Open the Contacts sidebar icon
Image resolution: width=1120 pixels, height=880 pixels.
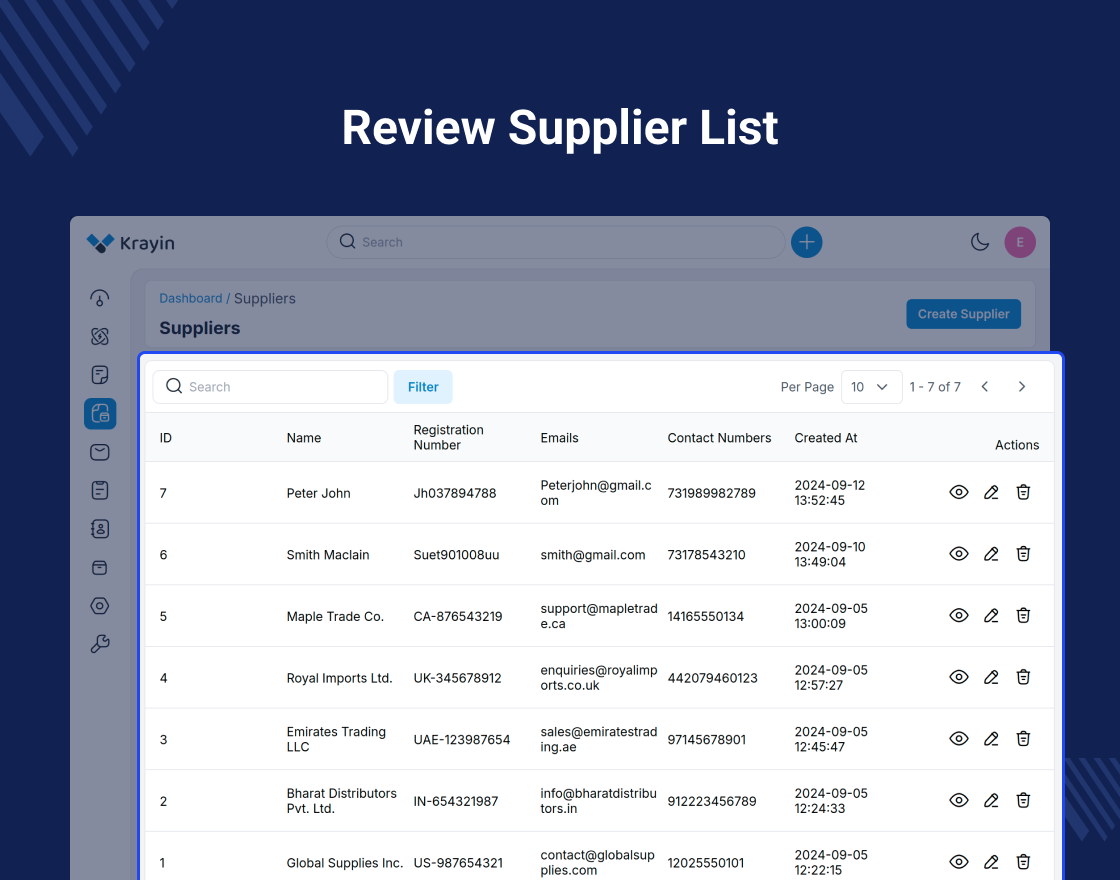[100, 529]
